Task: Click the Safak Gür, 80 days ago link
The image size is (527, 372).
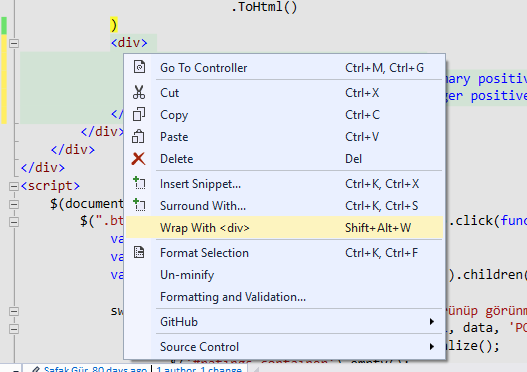Action: [x=95, y=369]
